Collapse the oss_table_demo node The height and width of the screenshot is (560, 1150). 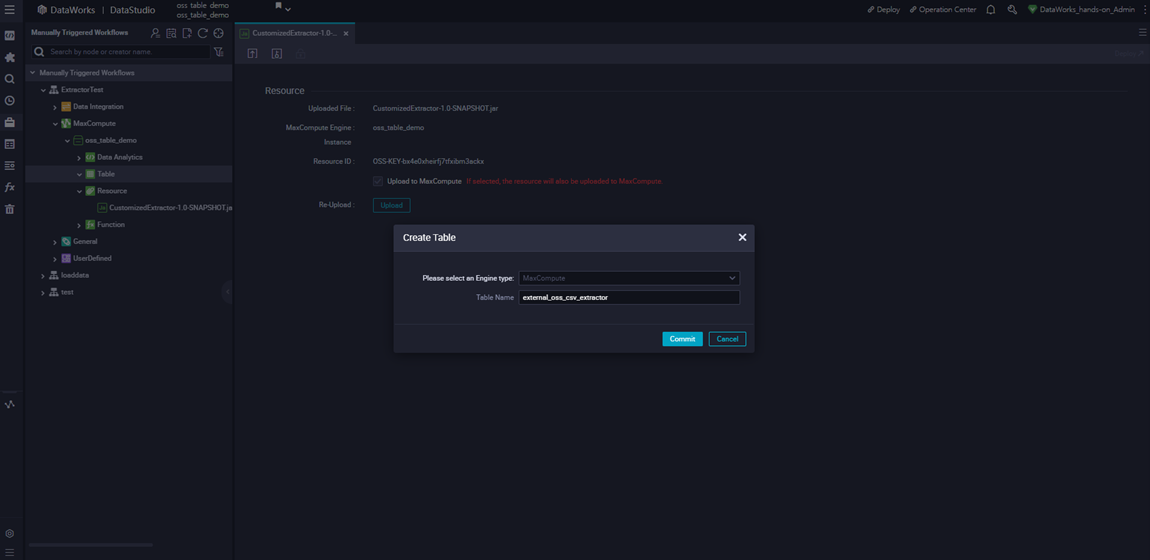click(67, 141)
